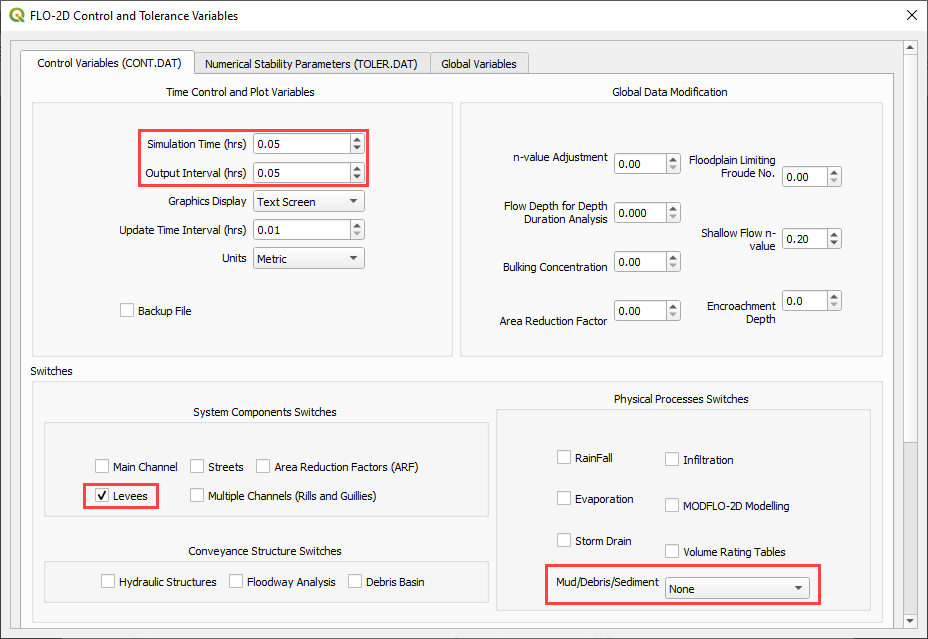Click the Simulation Time input field
This screenshot has height=639, width=928.
(x=300, y=144)
